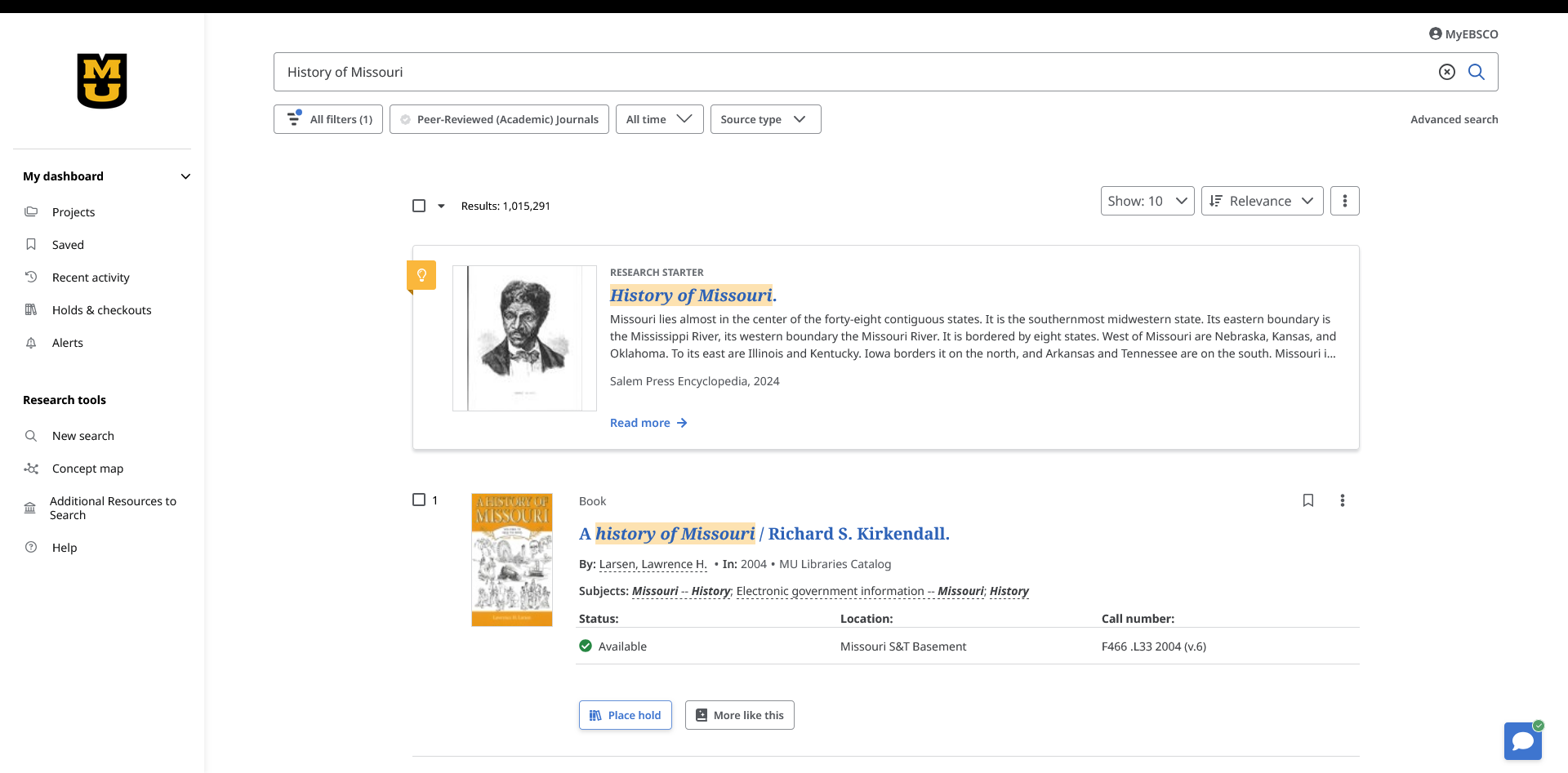The width and height of the screenshot is (1568, 773).
Task: Click the magnifying glass search icon
Action: [x=1477, y=72]
